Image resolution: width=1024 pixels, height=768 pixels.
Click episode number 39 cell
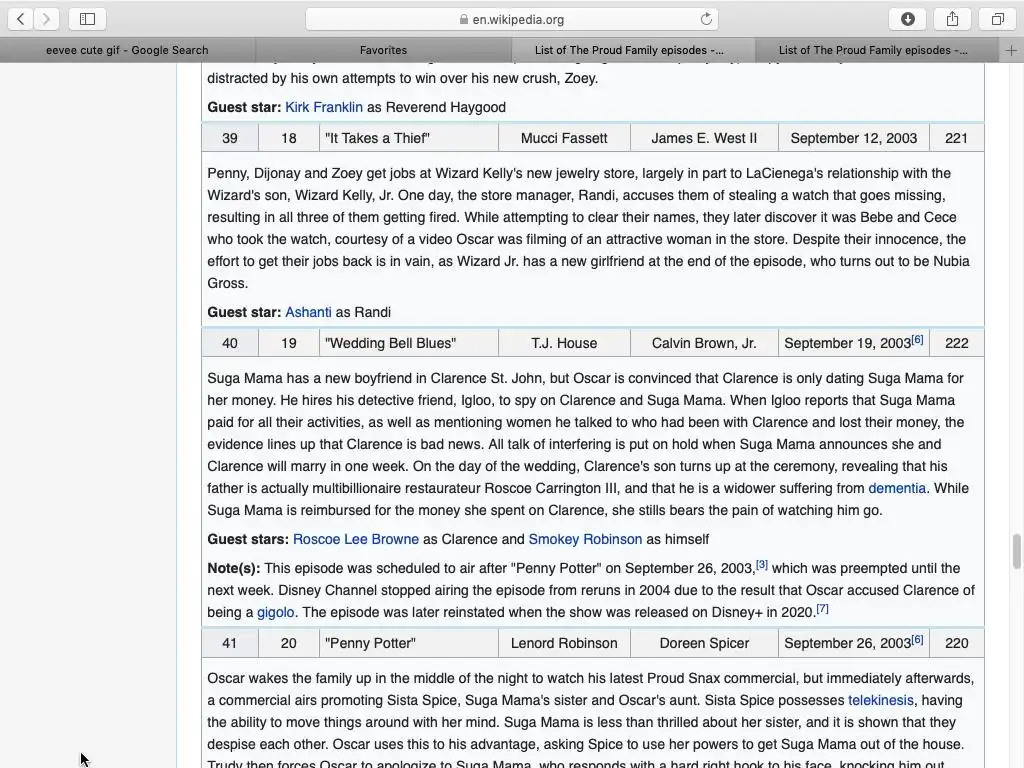coord(230,138)
